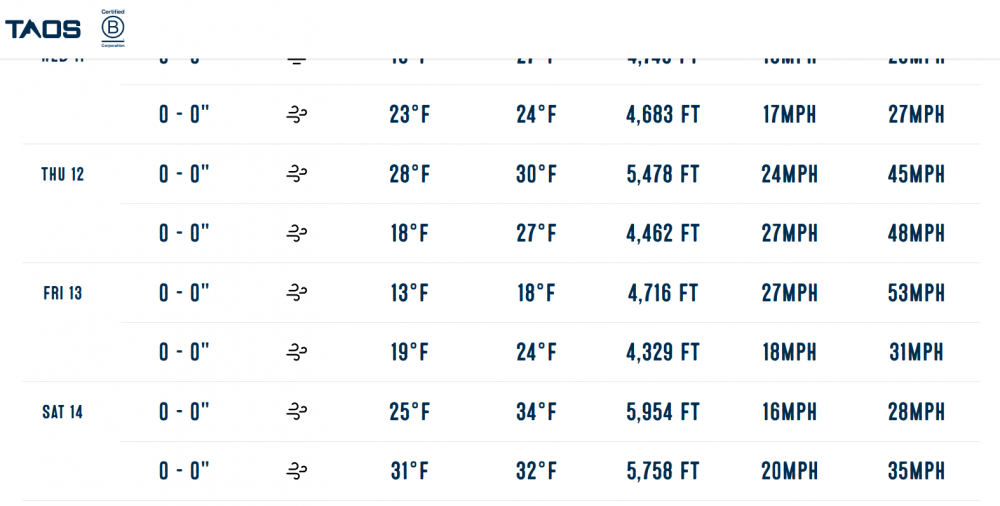This screenshot has width=1000, height=506.
Task: Select the SAT 14 day label
Action: click(x=63, y=412)
